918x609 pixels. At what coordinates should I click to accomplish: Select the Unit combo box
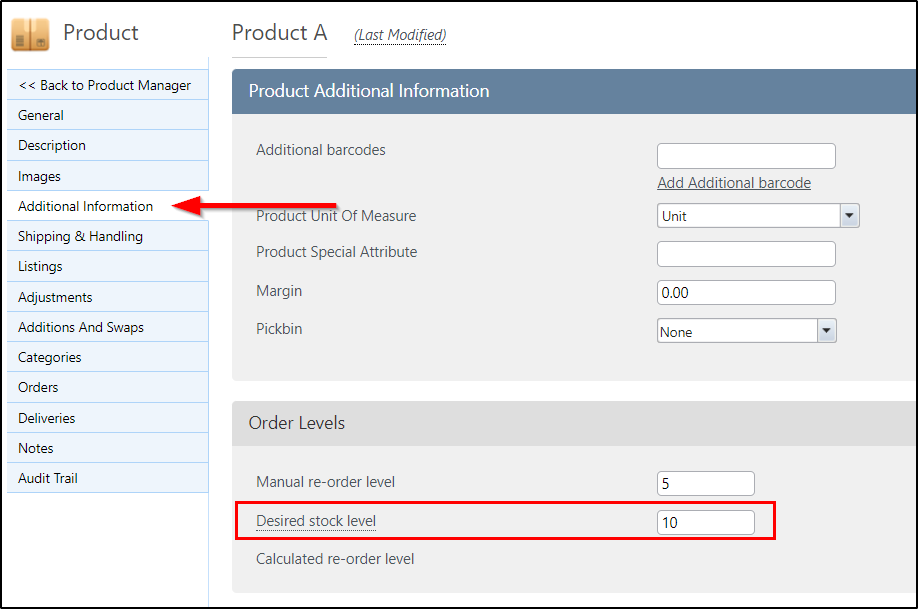[758, 216]
